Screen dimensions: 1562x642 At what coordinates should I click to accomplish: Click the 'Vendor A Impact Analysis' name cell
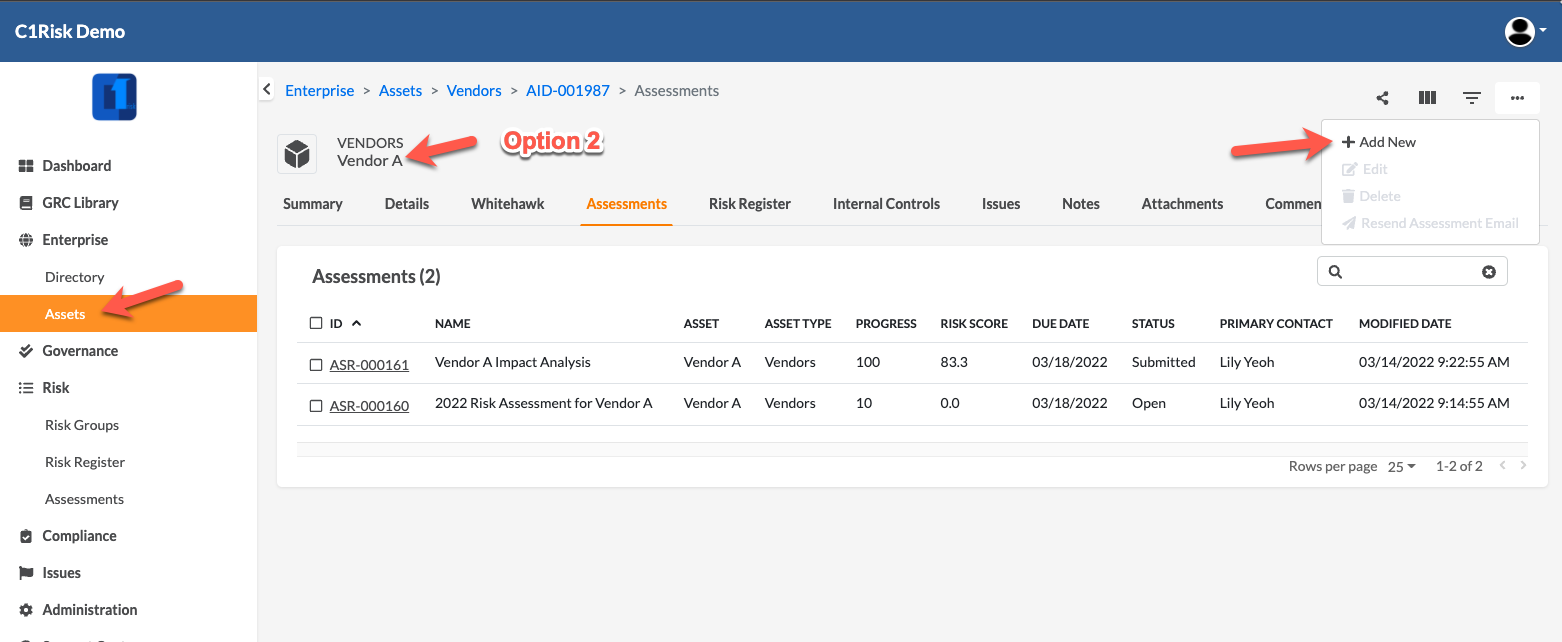[x=513, y=362]
